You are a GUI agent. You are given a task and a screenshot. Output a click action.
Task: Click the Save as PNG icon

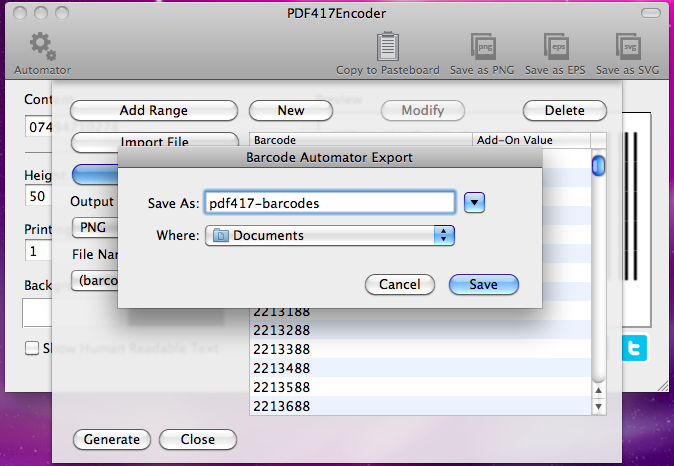click(x=482, y=46)
